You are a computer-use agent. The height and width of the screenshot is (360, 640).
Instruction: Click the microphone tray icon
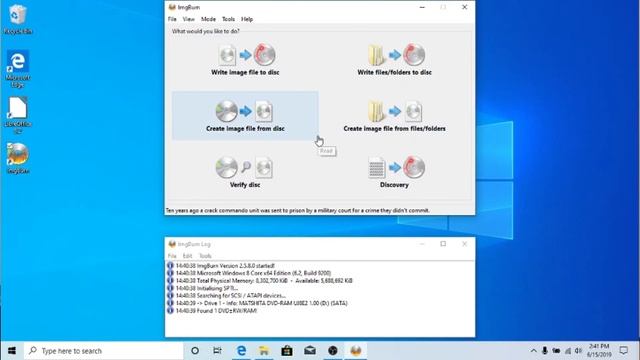[544, 351]
